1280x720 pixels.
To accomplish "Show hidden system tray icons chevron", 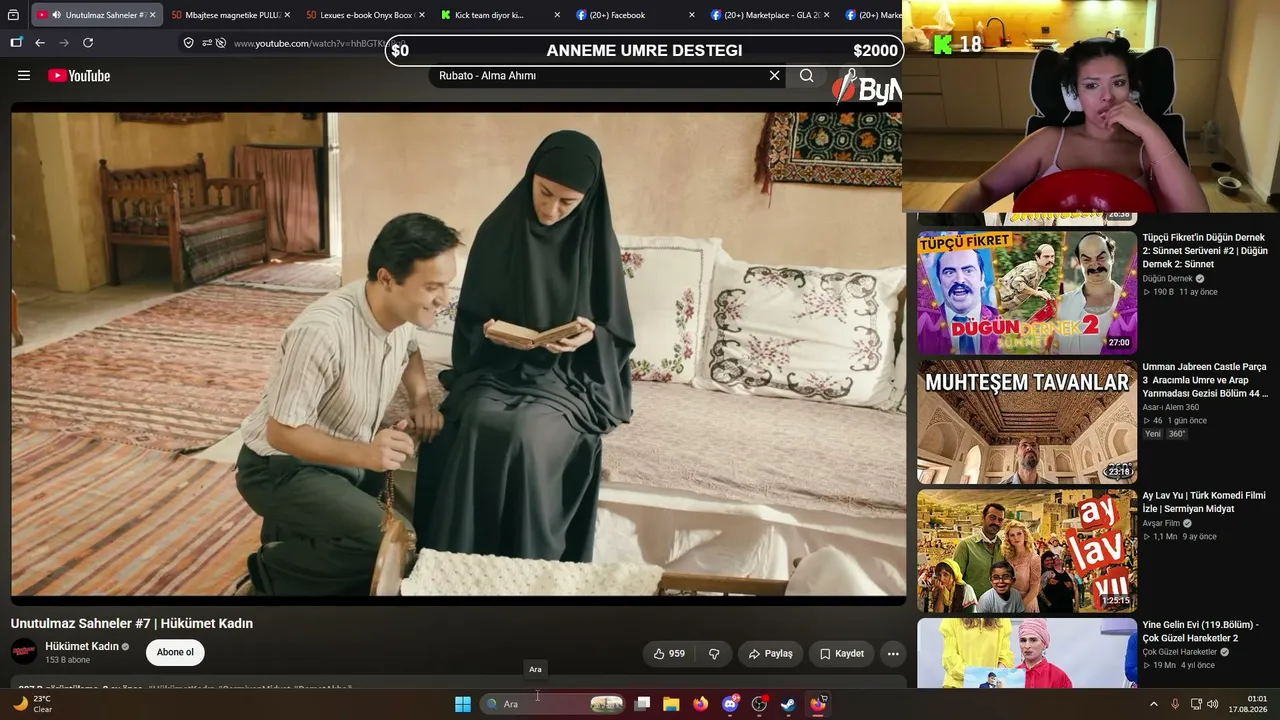I will [1153, 704].
